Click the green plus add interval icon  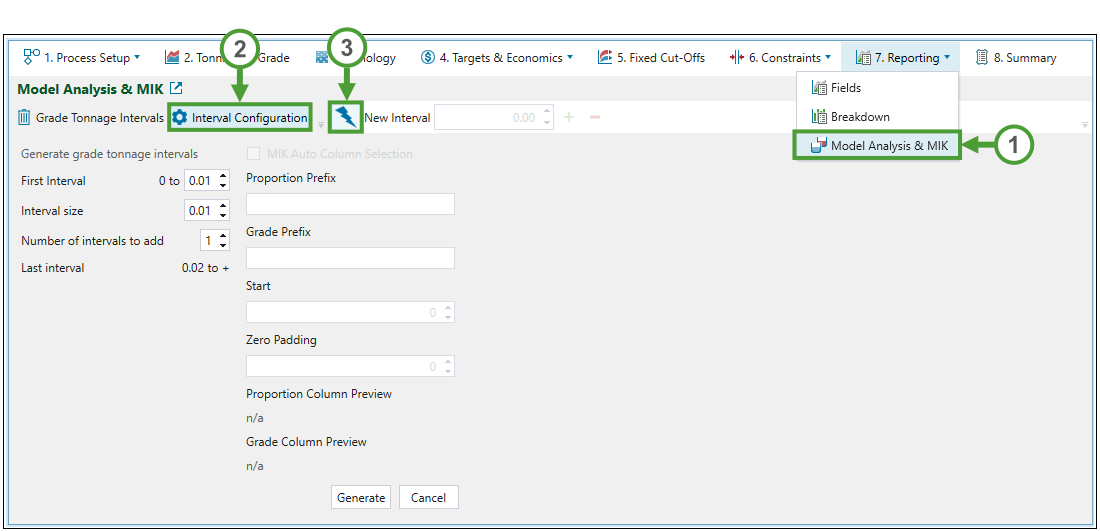(570, 118)
